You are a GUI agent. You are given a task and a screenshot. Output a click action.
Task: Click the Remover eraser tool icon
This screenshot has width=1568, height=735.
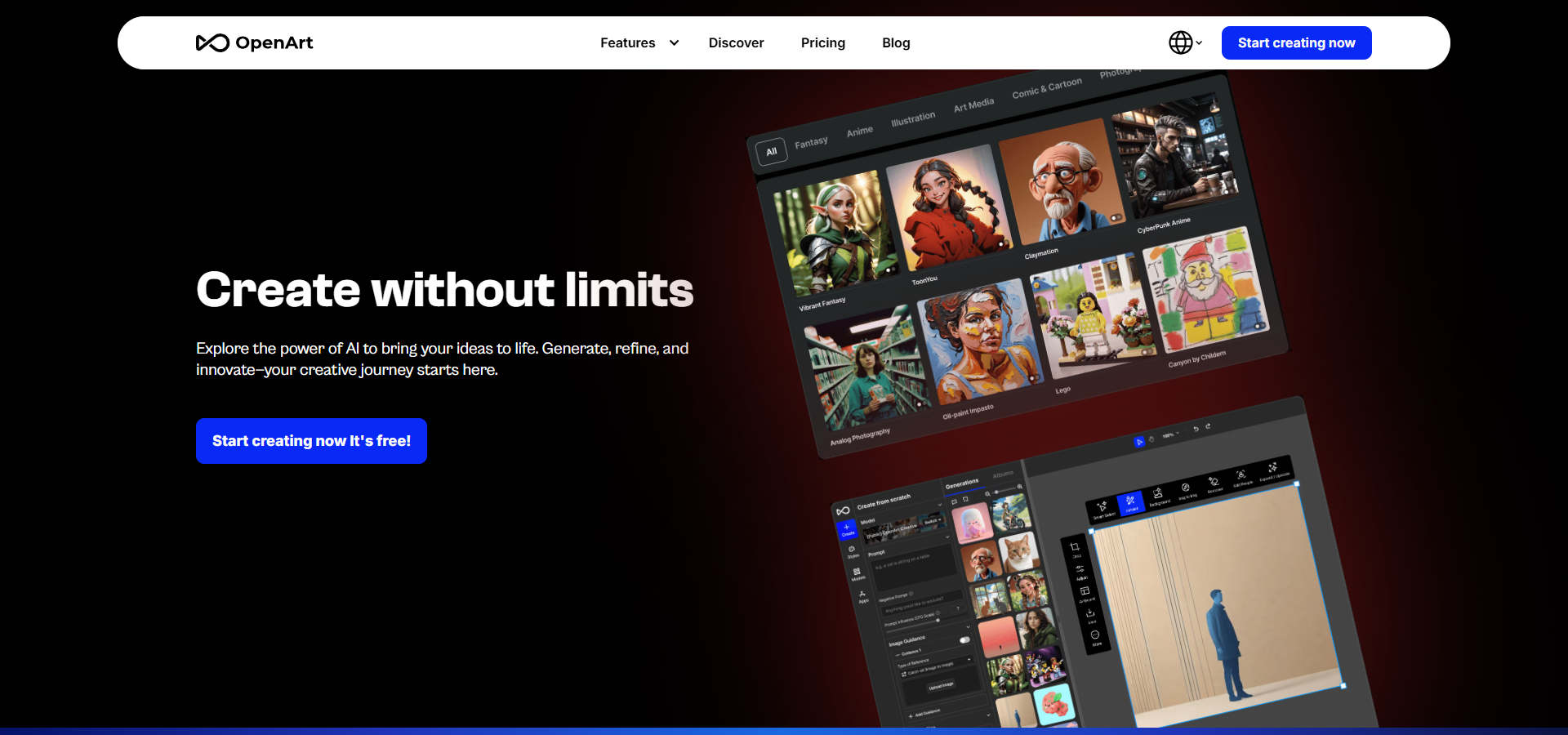[1214, 483]
